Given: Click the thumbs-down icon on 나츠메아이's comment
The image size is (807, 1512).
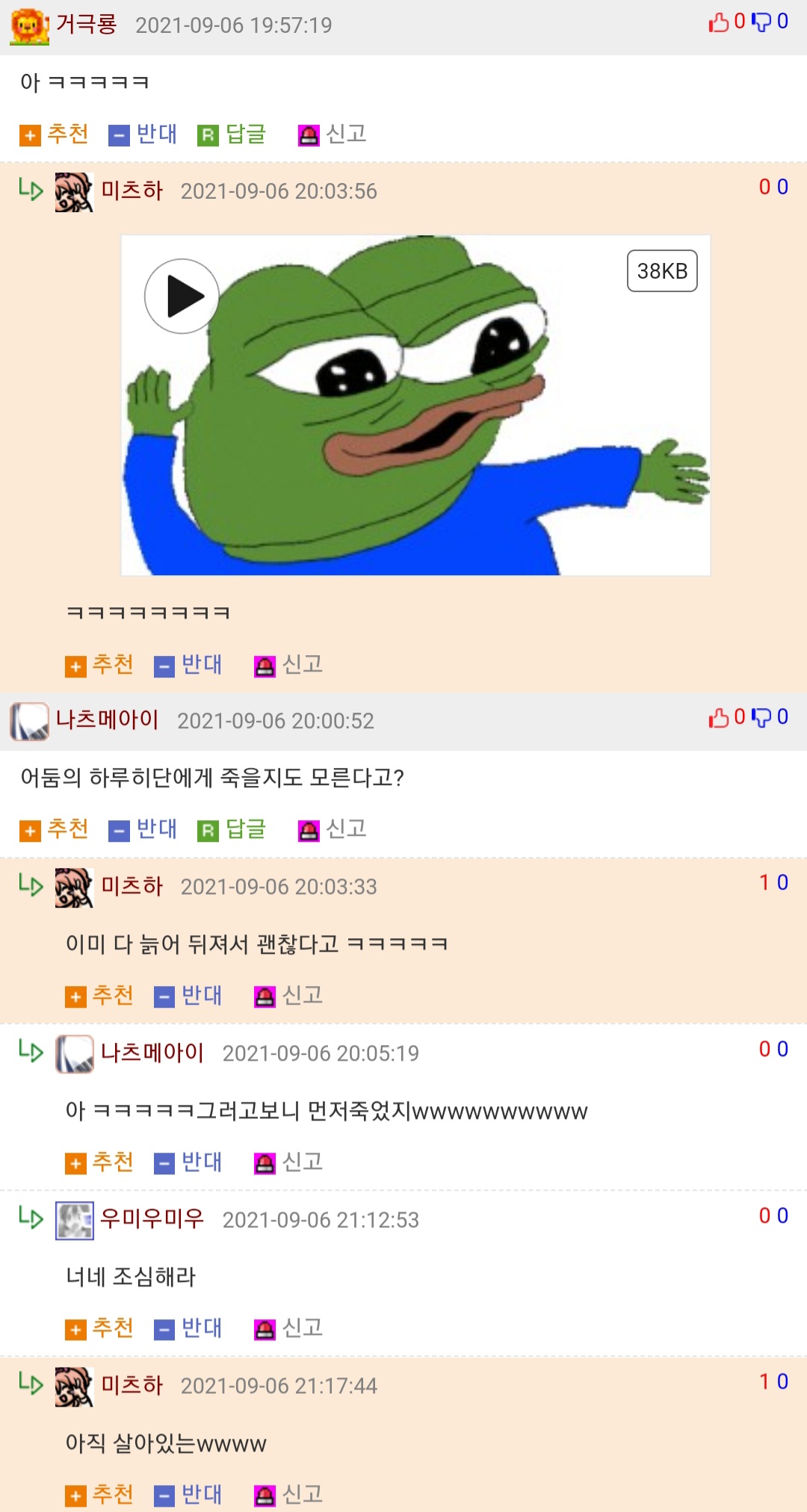Looking at the screenshot, I should click(x=761, y=718).
